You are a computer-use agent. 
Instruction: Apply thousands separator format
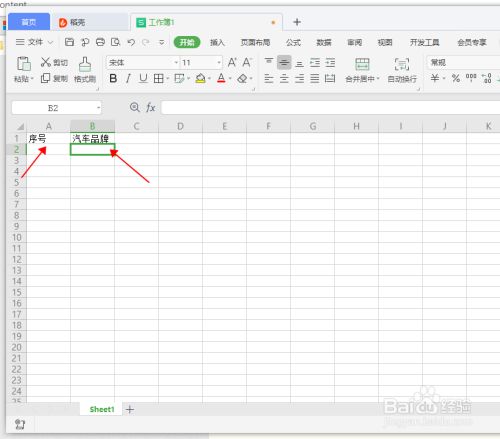point(471,78)
